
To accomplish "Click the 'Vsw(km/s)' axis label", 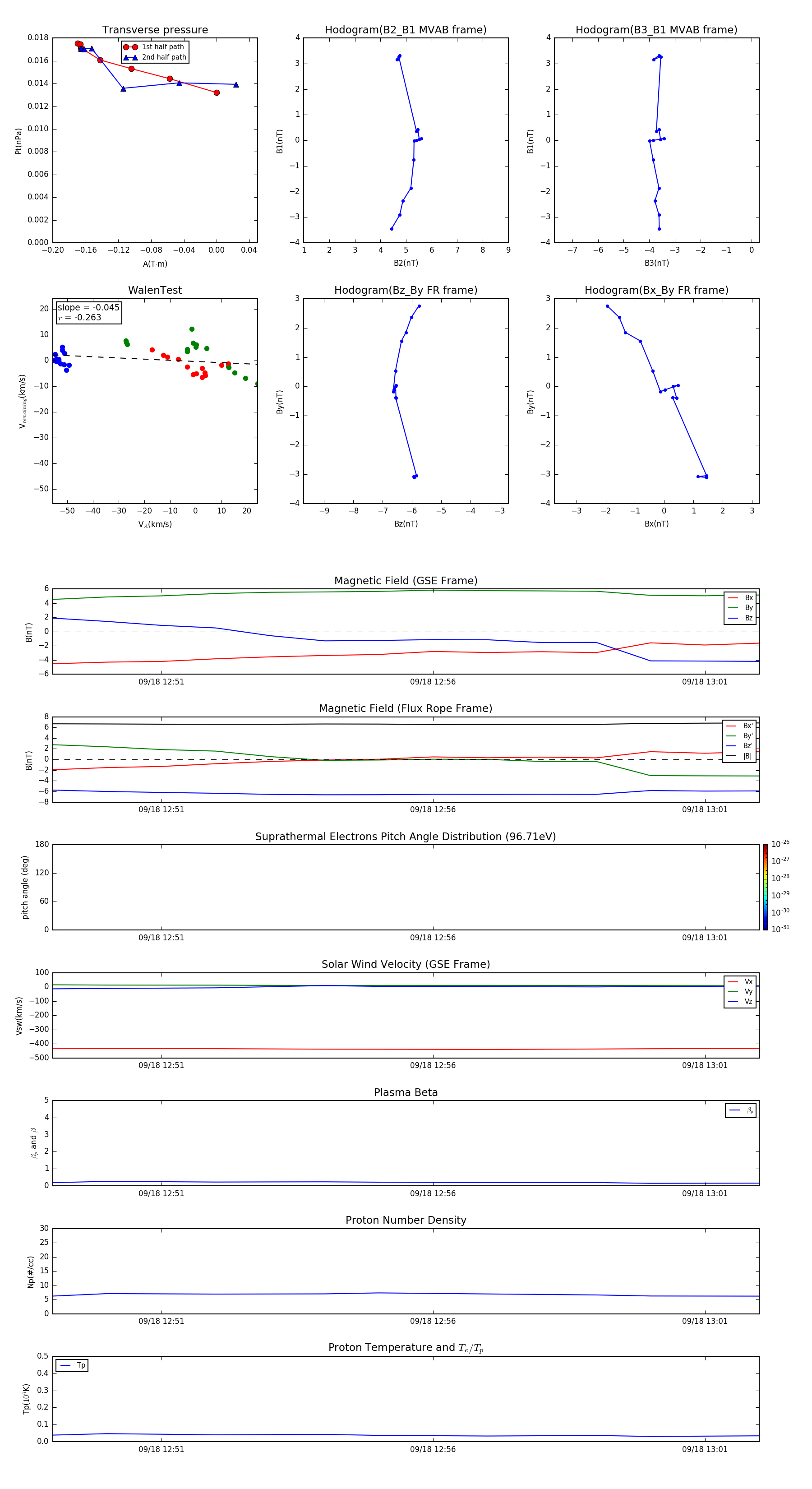I will click(x=18, y=1016).
